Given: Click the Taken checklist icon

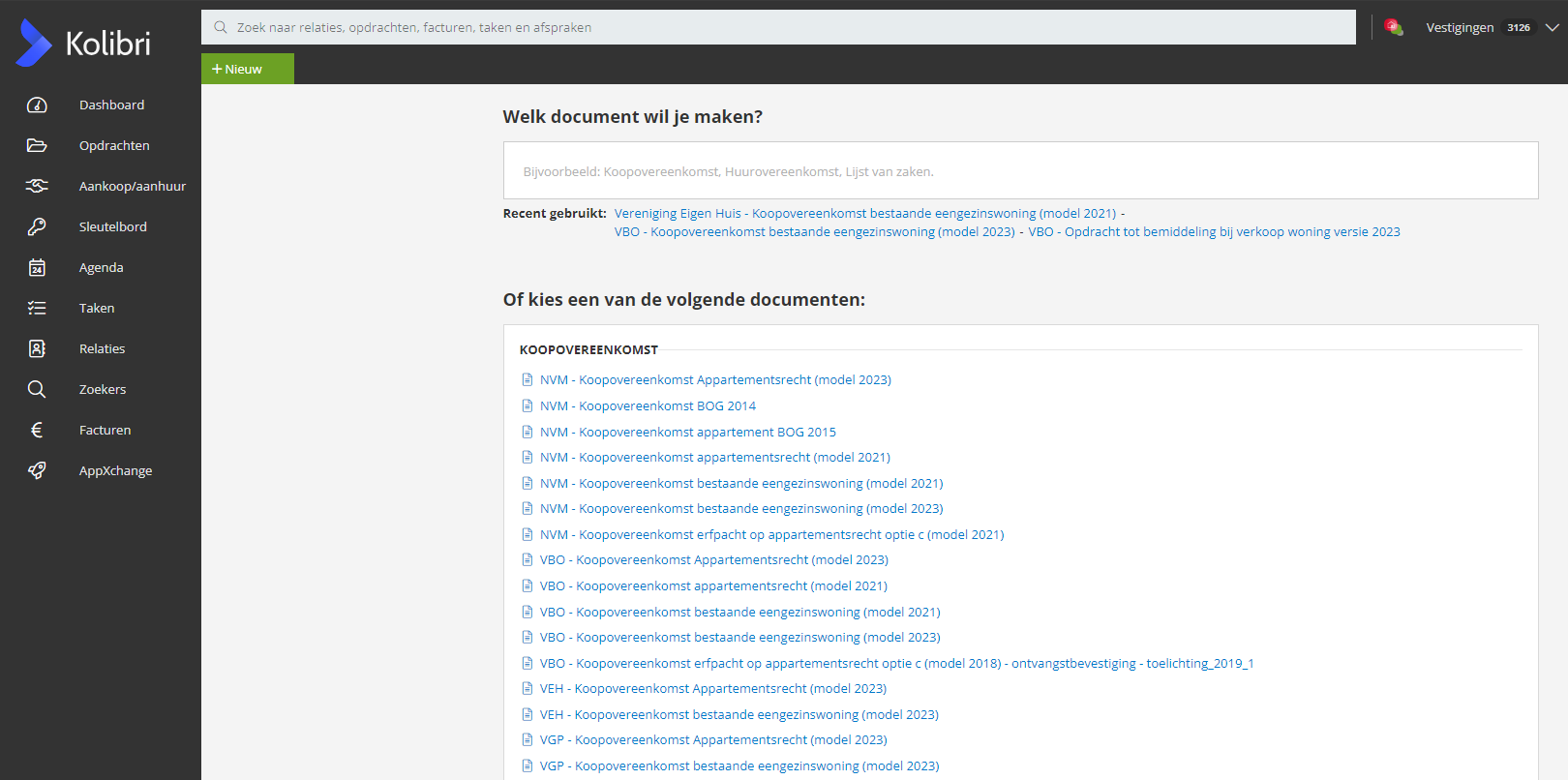Looking at the screenshot, I should coord(37,308).
